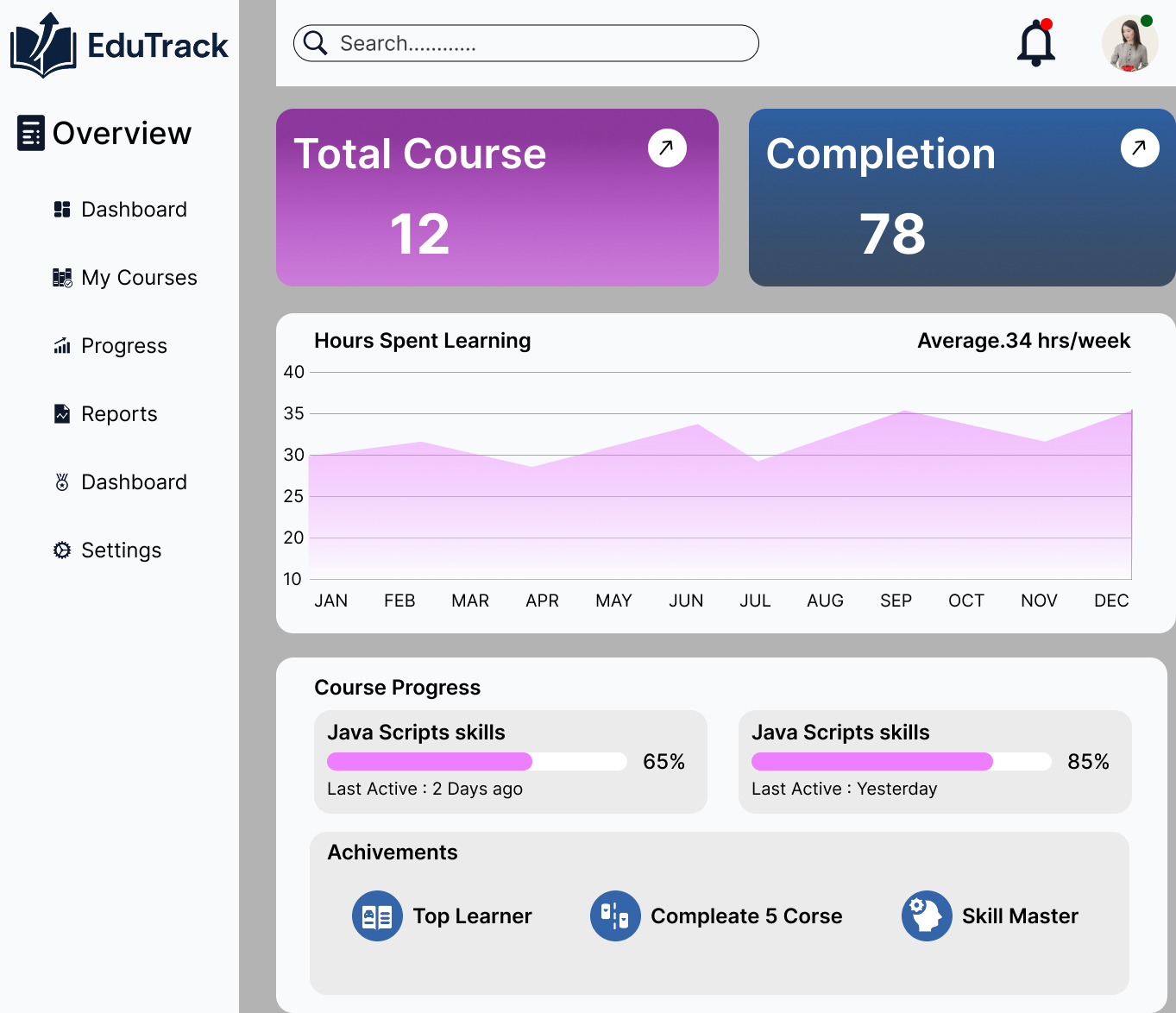Click the Overview menu heading
The image size is (1176, 1013).
(x=104, y=133)
